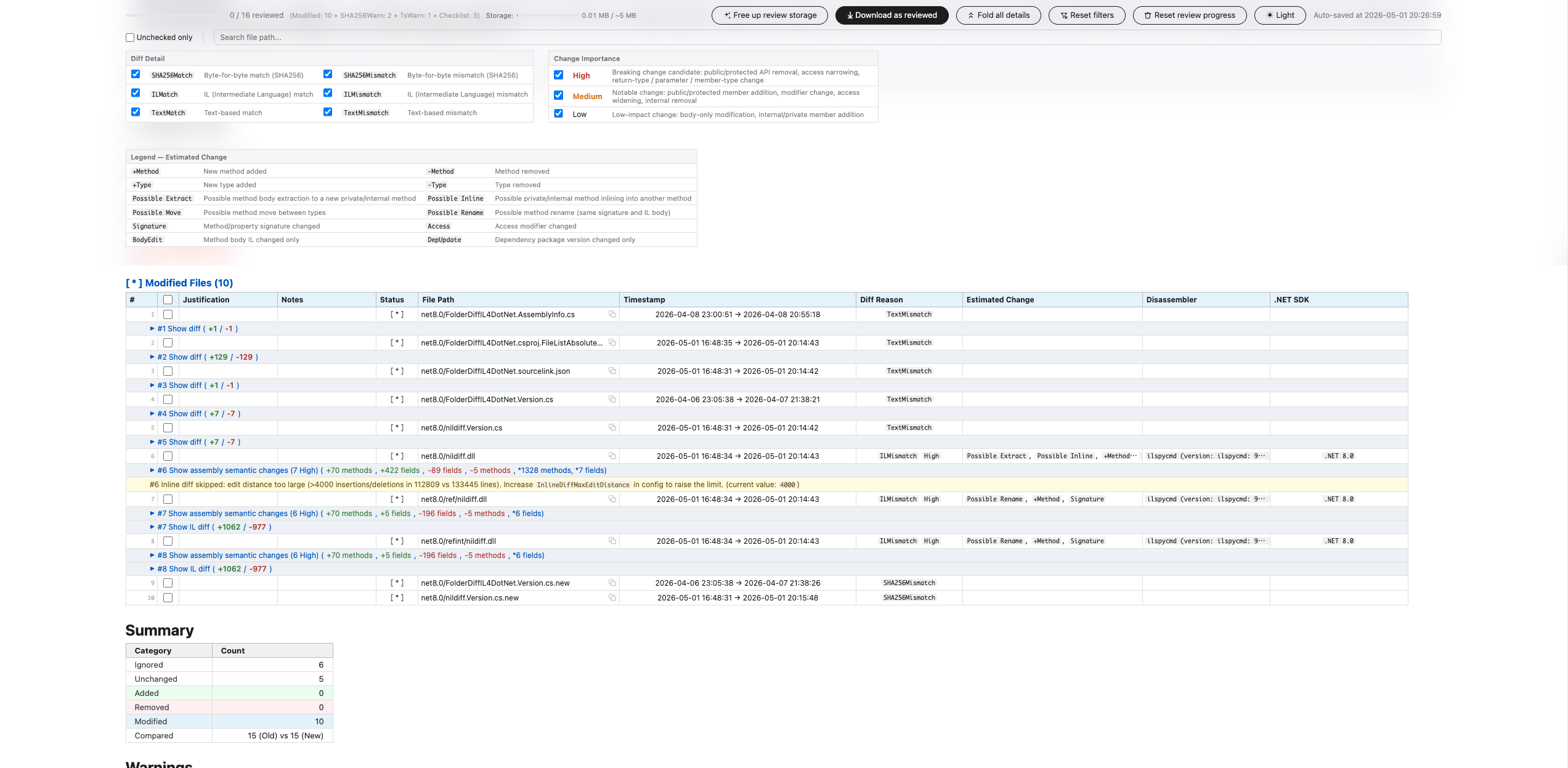This screenshot has height=768, width=1568.
Task: Expand #6 Show assembly semantic changes
Action: click(x=378, y=471)
